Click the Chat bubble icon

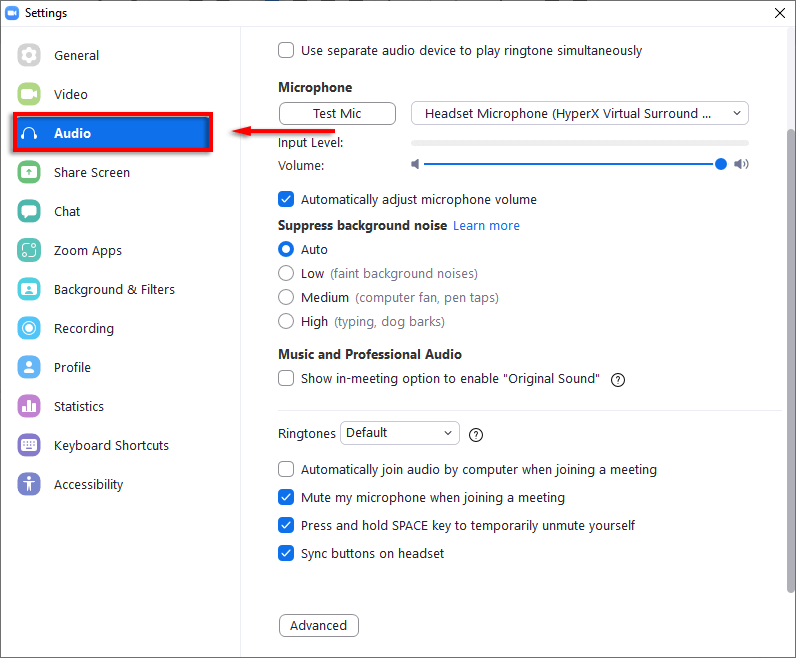[29, 211]
